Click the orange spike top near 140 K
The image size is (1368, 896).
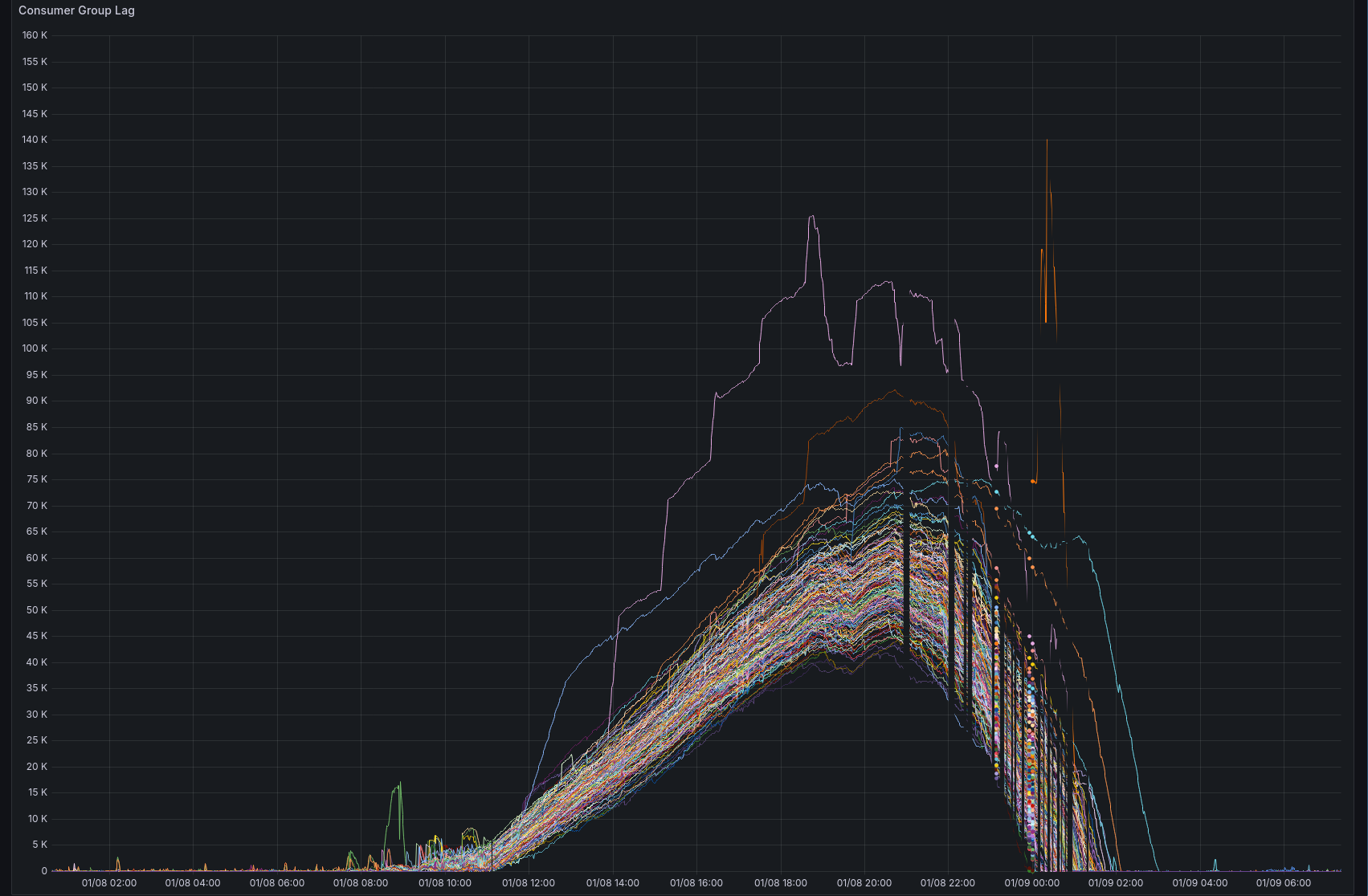click(x=1047, y=141)
